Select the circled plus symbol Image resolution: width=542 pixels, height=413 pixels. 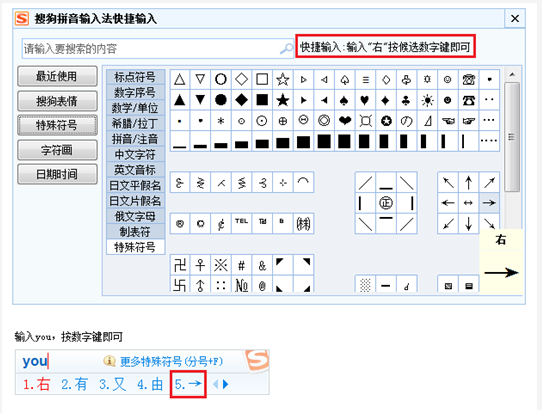coord(283,121)
